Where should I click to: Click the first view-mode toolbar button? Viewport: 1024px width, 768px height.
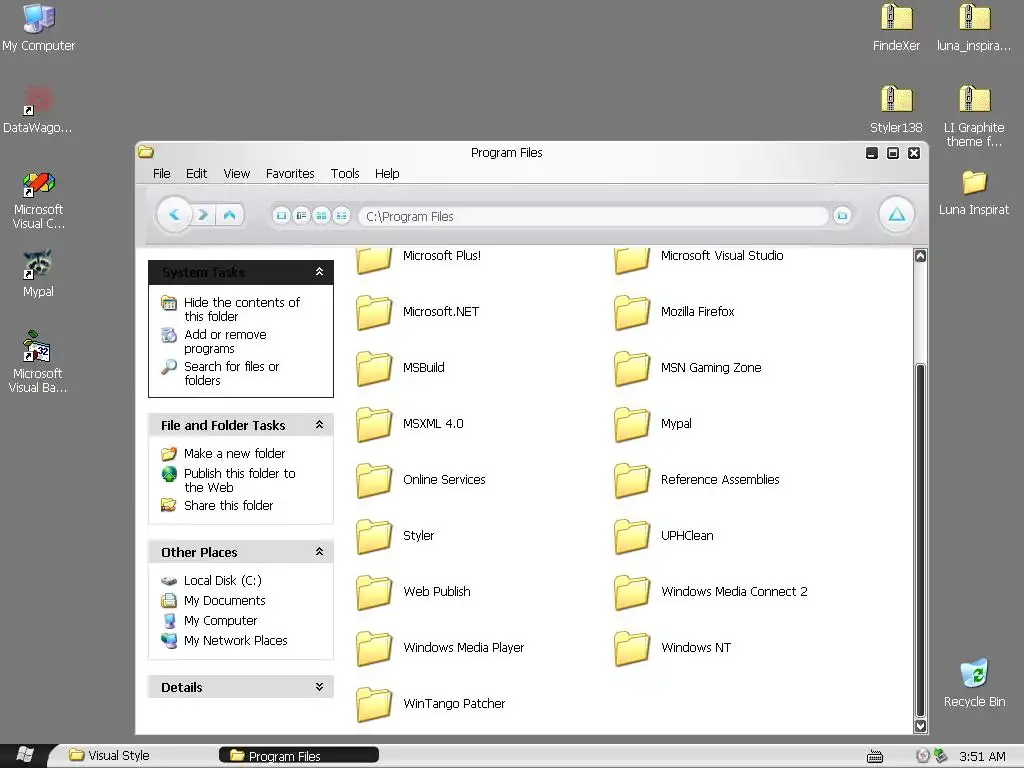281,216
